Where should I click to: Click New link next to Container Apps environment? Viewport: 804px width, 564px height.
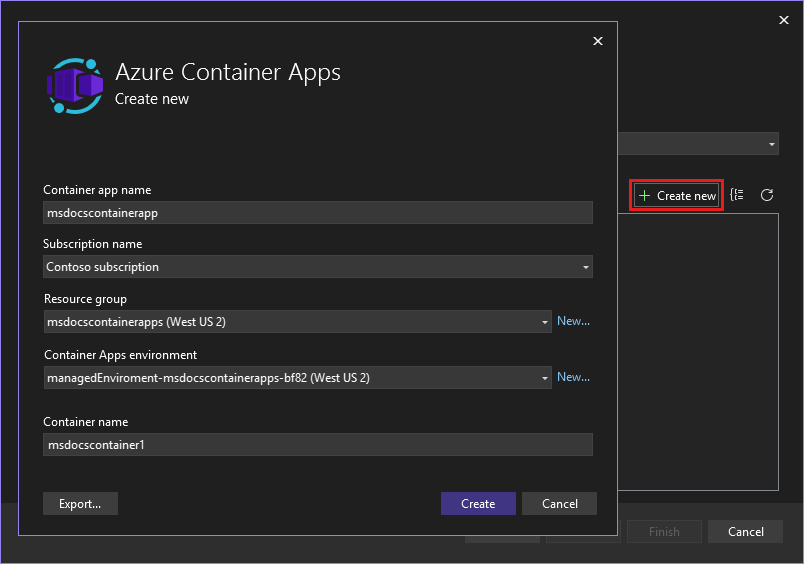pyautogui.click(x=573, y=377)
